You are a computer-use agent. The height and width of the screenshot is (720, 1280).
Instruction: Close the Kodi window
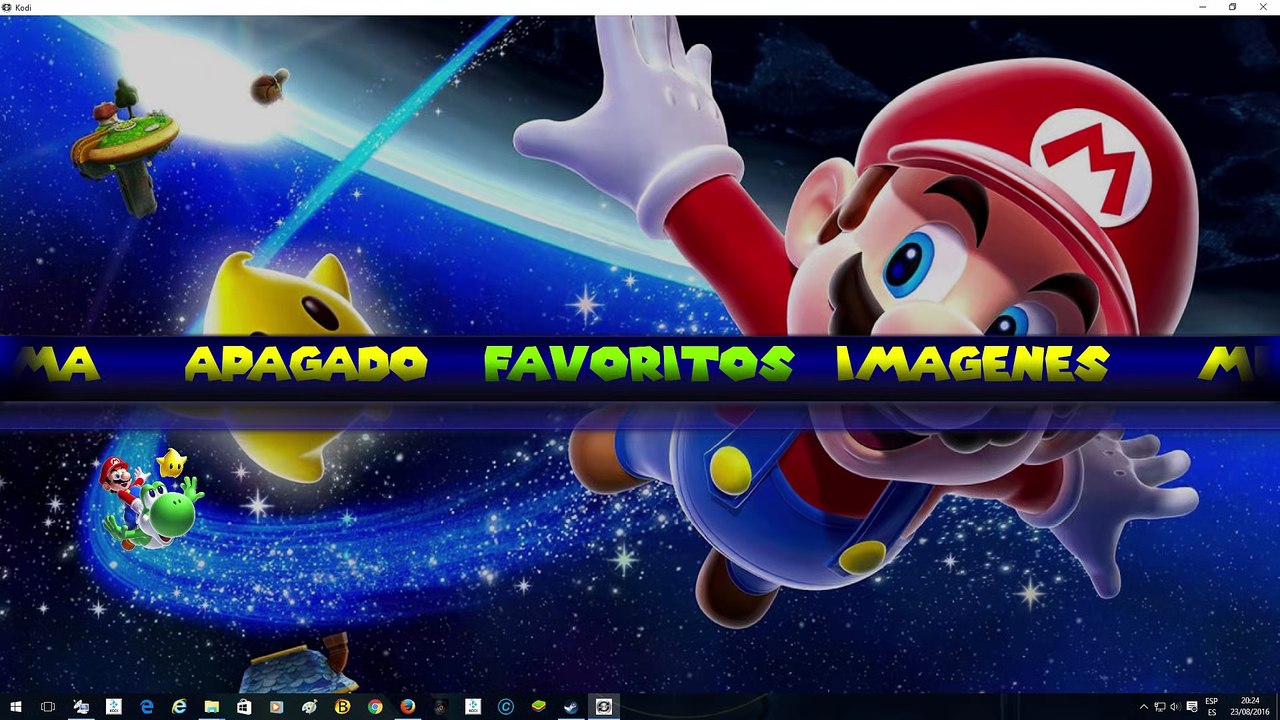coord(1263,7)
